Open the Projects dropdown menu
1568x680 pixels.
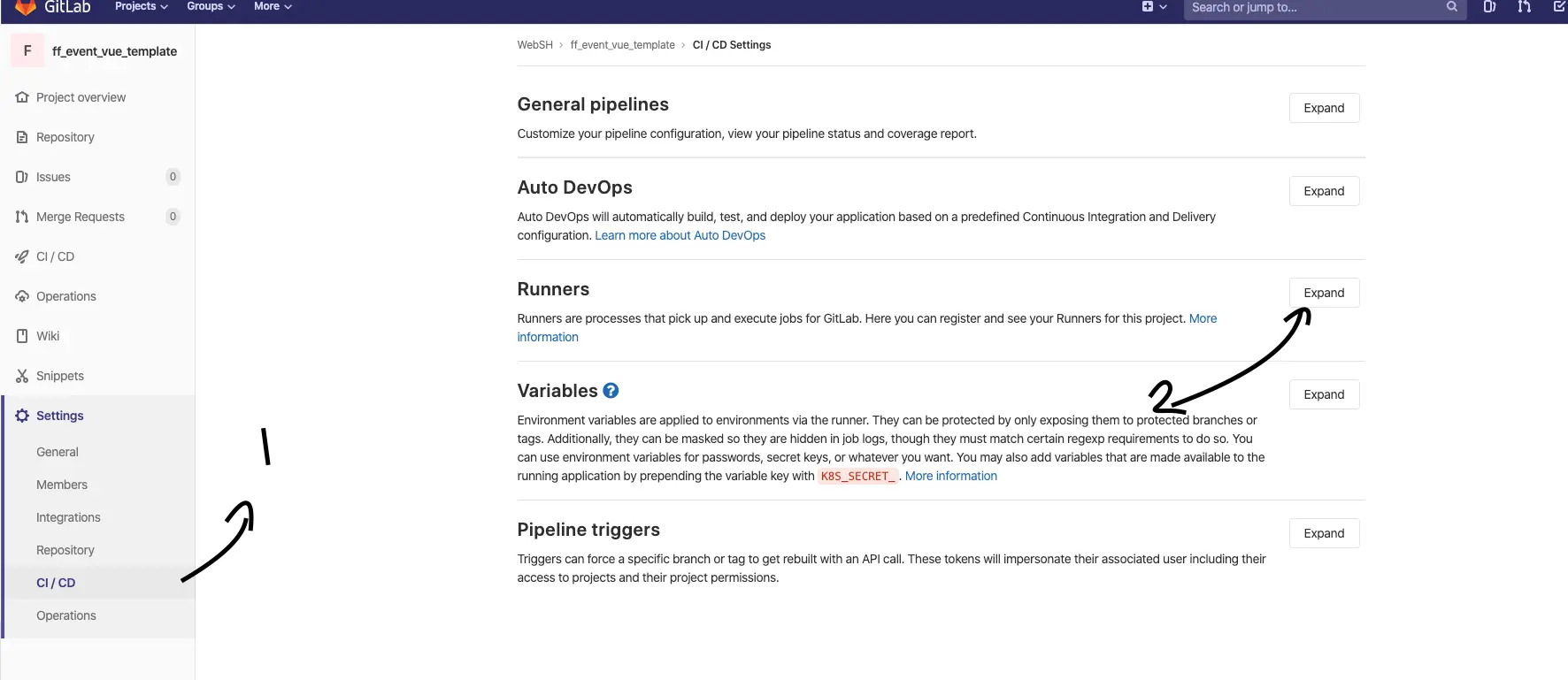[x=141, y=7]
